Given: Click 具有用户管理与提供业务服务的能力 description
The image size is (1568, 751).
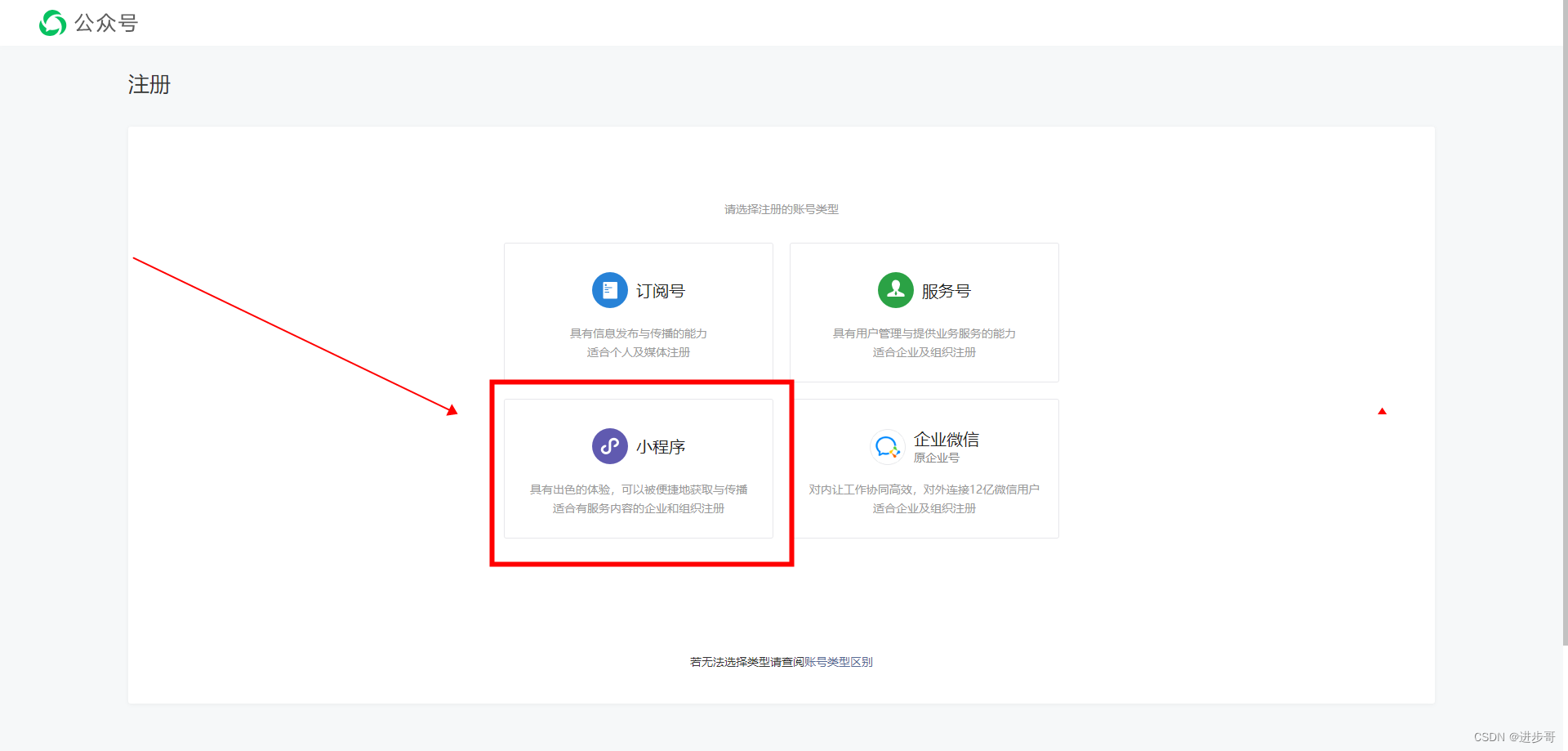Looking at the screenshot, I should coord(924,333).
